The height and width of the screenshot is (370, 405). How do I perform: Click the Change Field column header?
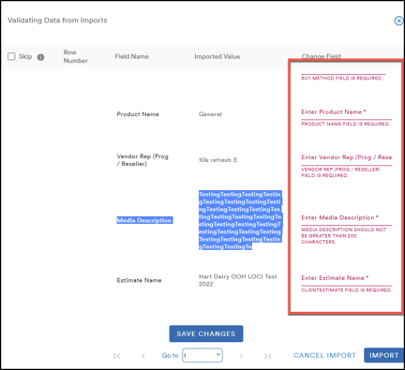[321, 56]
